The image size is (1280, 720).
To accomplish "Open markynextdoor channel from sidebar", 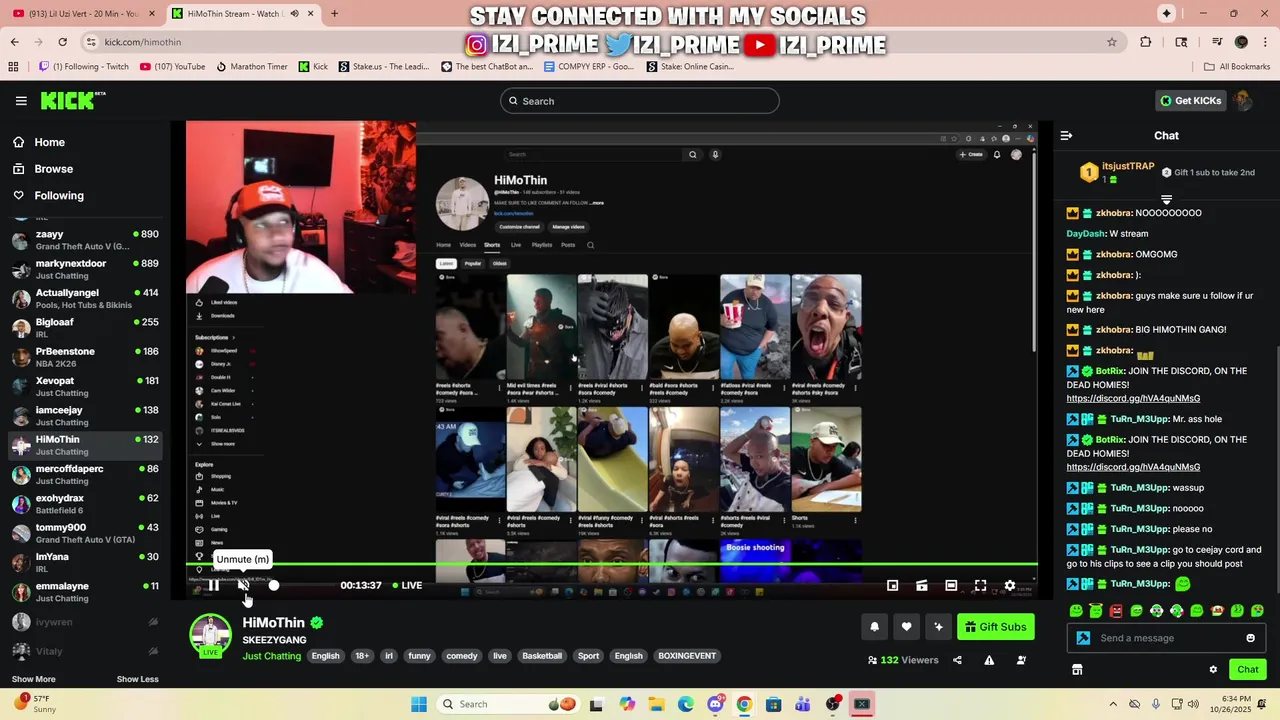I will [85, 269].
